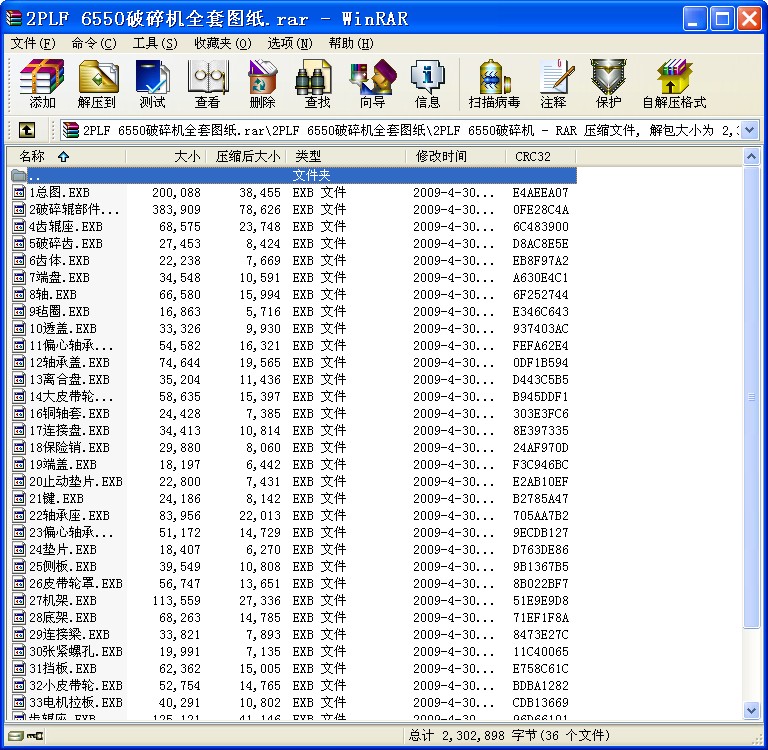Click the vertical scrollbar down arrow
This screenshot has width=768, height=750.
point(752,711)
